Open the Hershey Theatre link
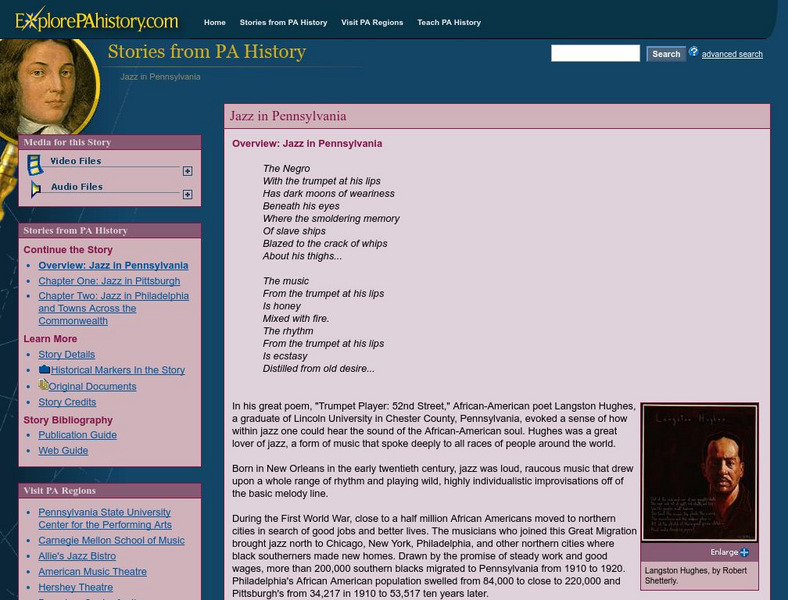This screenshot has height=600, width=788. (75, 587)
